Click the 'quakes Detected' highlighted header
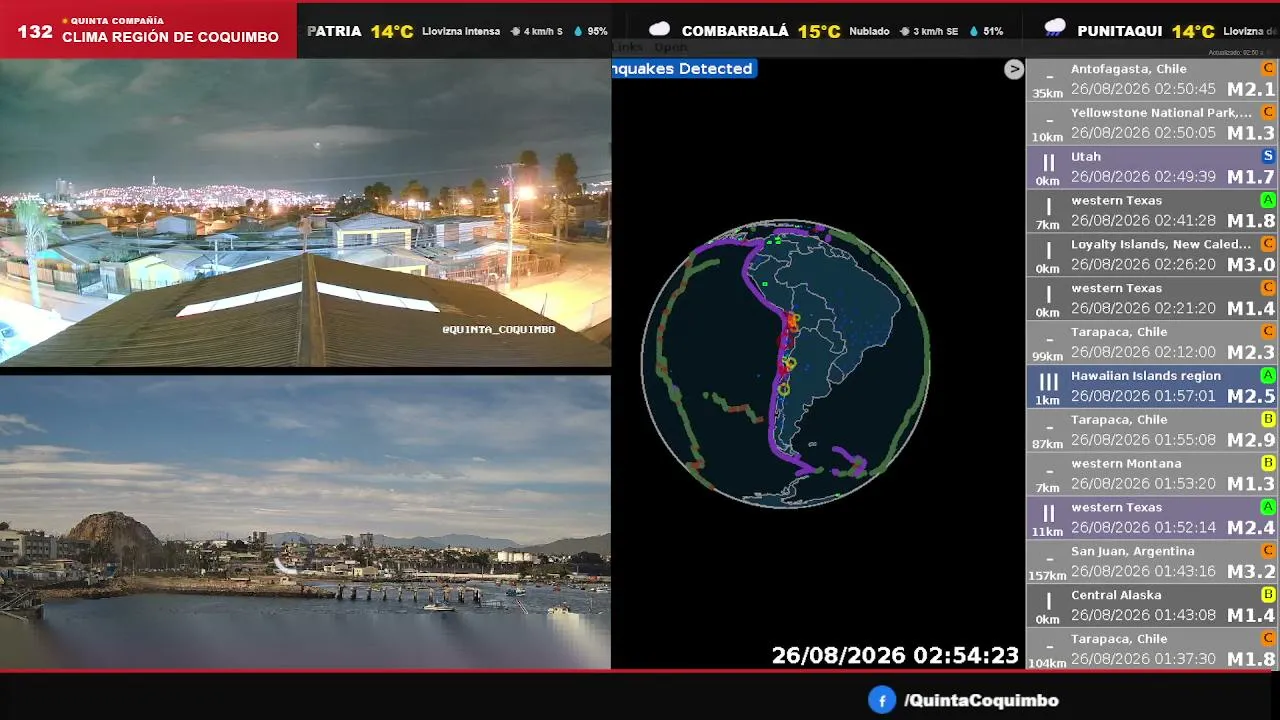The width and height of the screenshot is (1280, 720). 683,69
